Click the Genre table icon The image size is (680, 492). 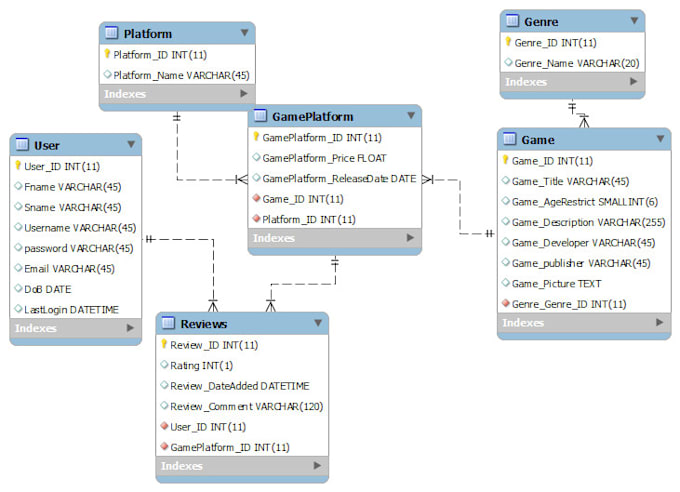[x=512, y=20]
